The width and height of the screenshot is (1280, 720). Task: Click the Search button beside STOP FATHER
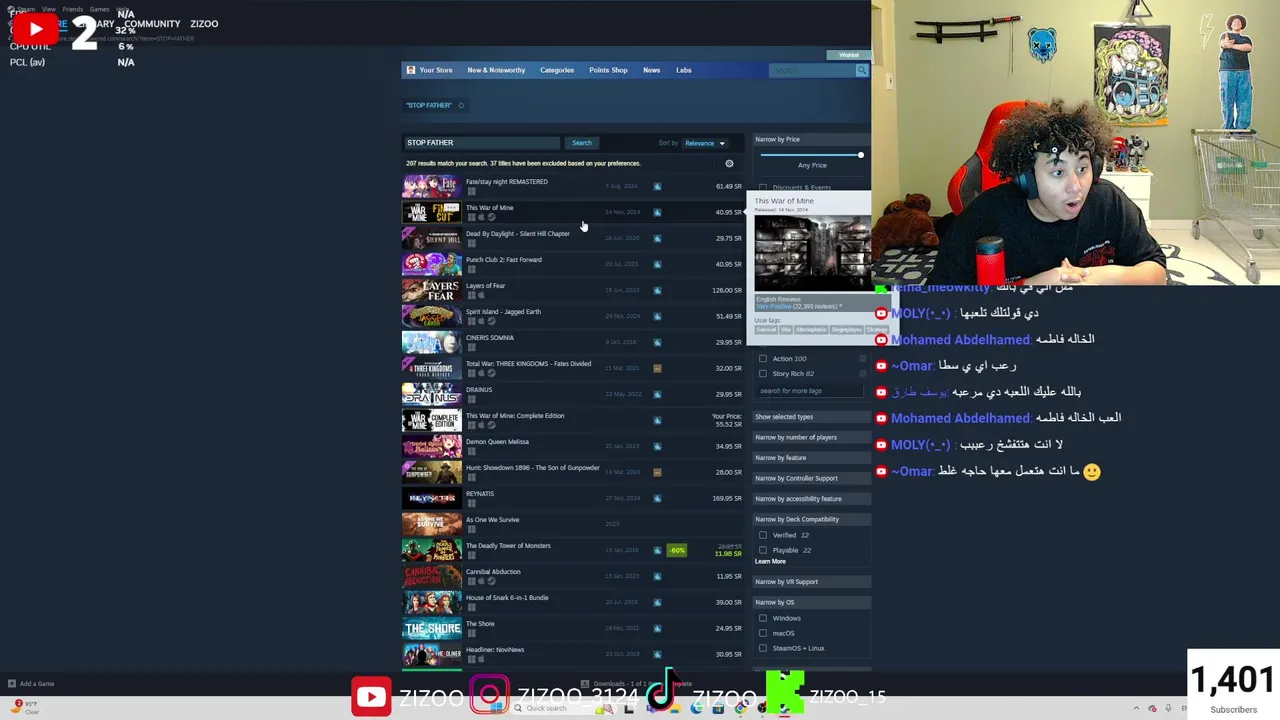[x=581, y=143]
